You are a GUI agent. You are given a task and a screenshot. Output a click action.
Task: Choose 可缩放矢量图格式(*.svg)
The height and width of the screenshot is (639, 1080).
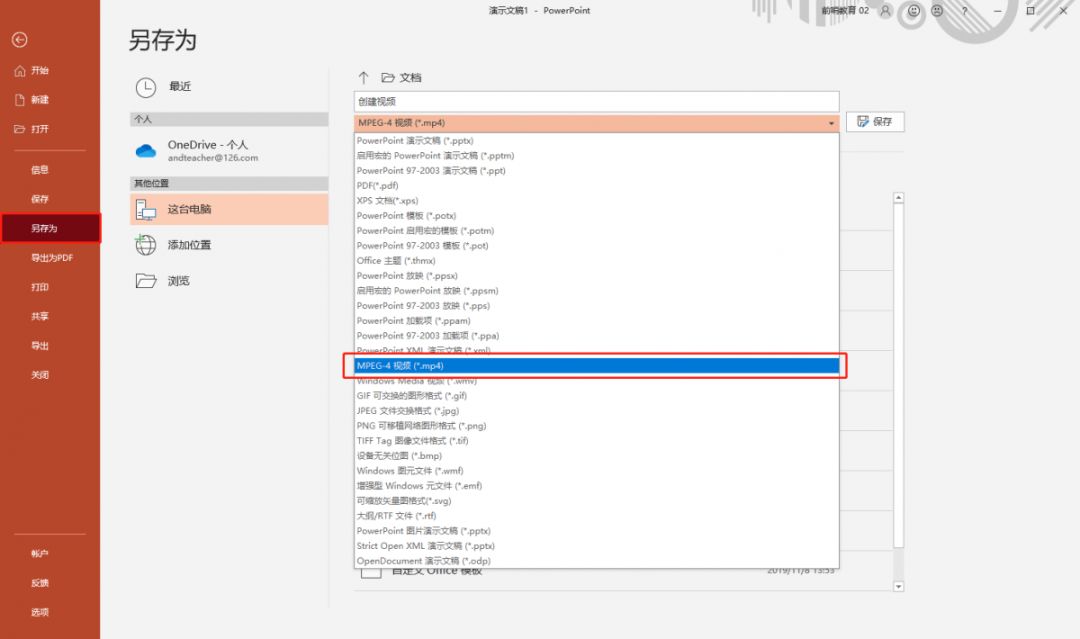596,501
